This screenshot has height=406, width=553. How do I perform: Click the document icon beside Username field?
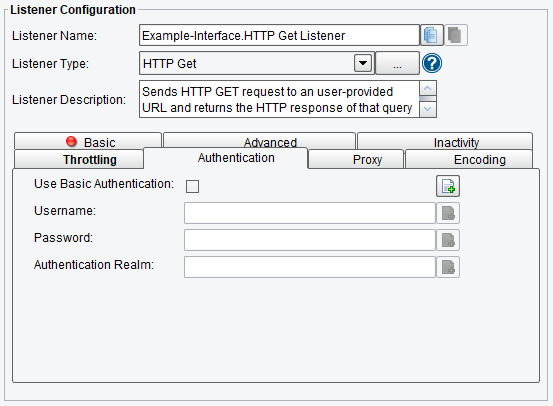(x=448, y=213)
